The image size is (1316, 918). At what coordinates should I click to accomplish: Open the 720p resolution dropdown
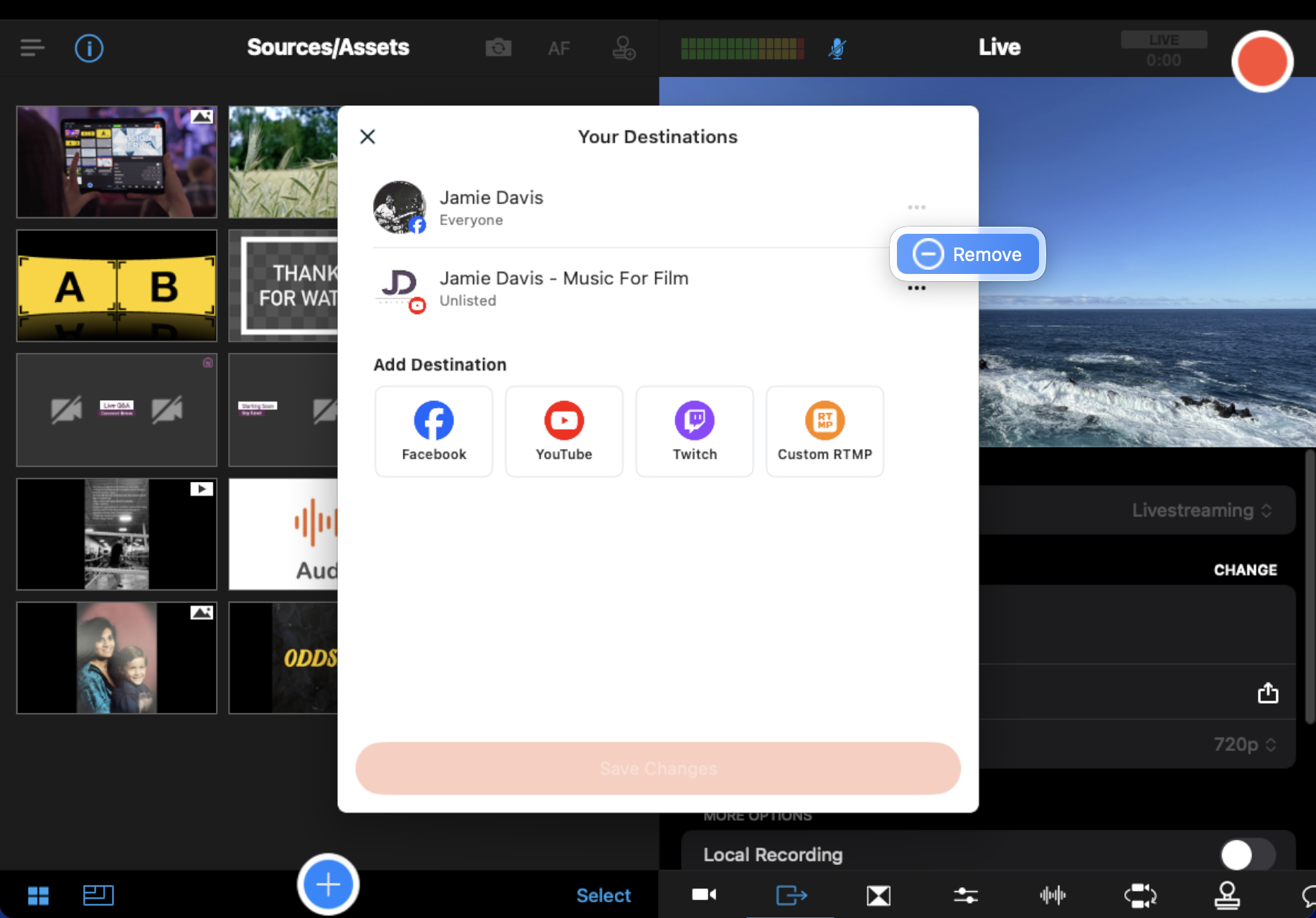click(1244, 744)
